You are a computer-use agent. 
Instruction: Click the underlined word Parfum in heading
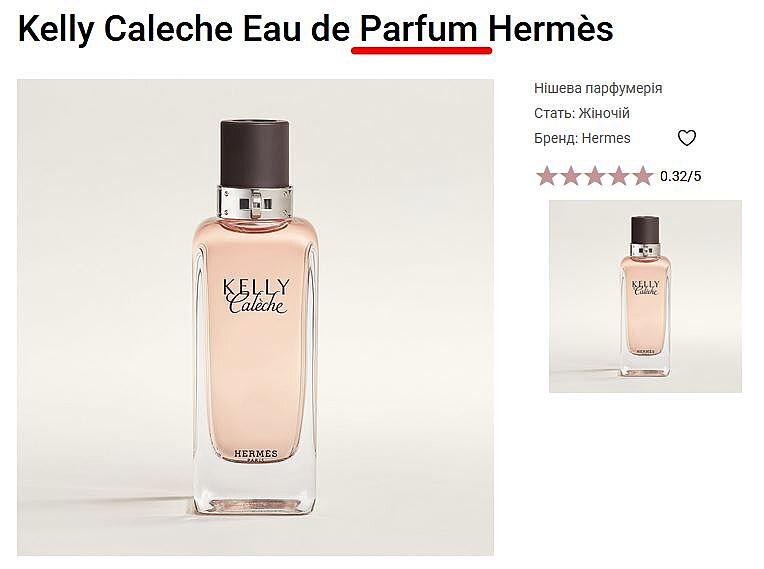point(419,30)
